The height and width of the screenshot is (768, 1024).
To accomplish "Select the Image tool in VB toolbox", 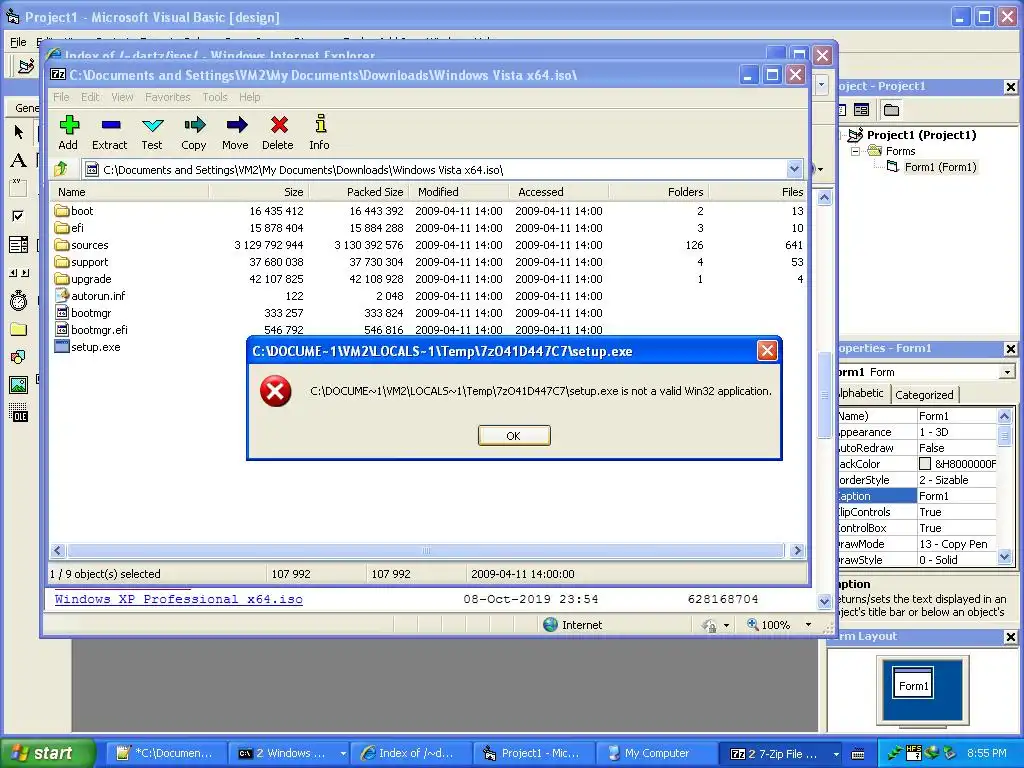I will 18,385.
